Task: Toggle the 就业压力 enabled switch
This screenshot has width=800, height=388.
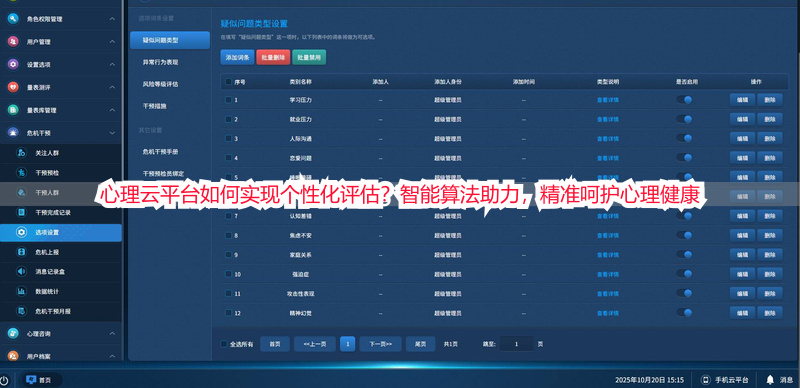Action: (684, 119)
